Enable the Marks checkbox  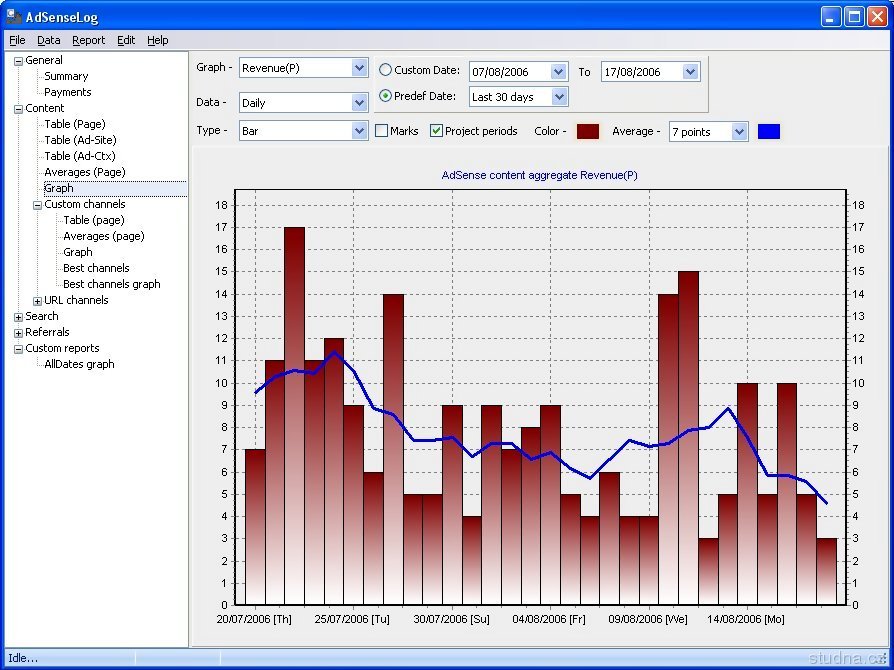pyautogui.click(x=382, y=131)
